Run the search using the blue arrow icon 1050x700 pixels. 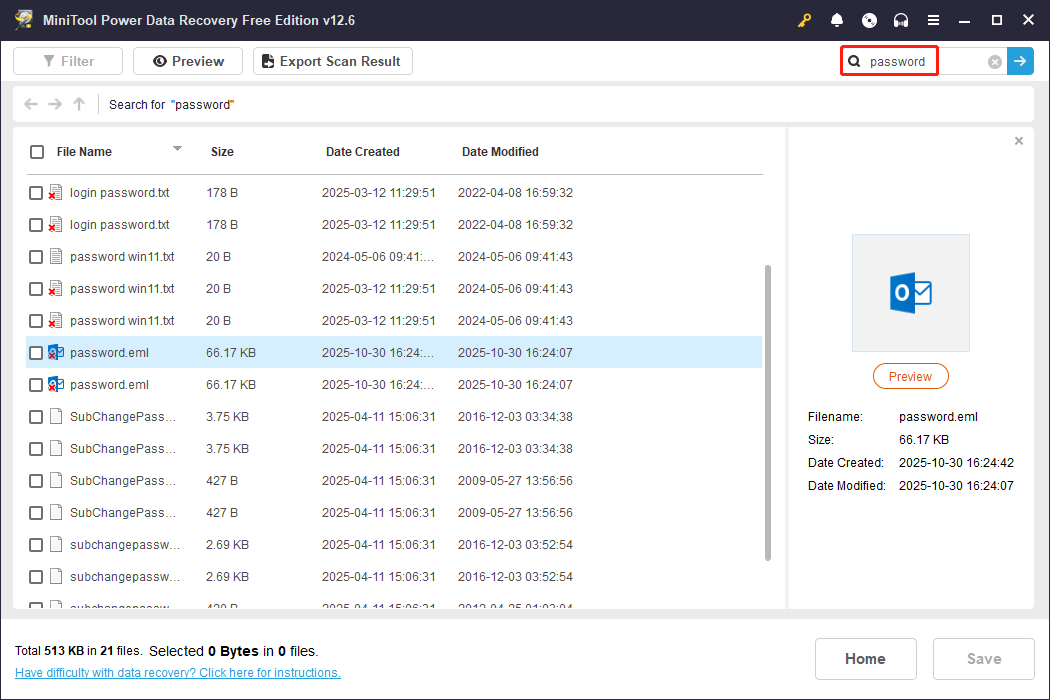pyautogui.click(x=1020, y=61)
